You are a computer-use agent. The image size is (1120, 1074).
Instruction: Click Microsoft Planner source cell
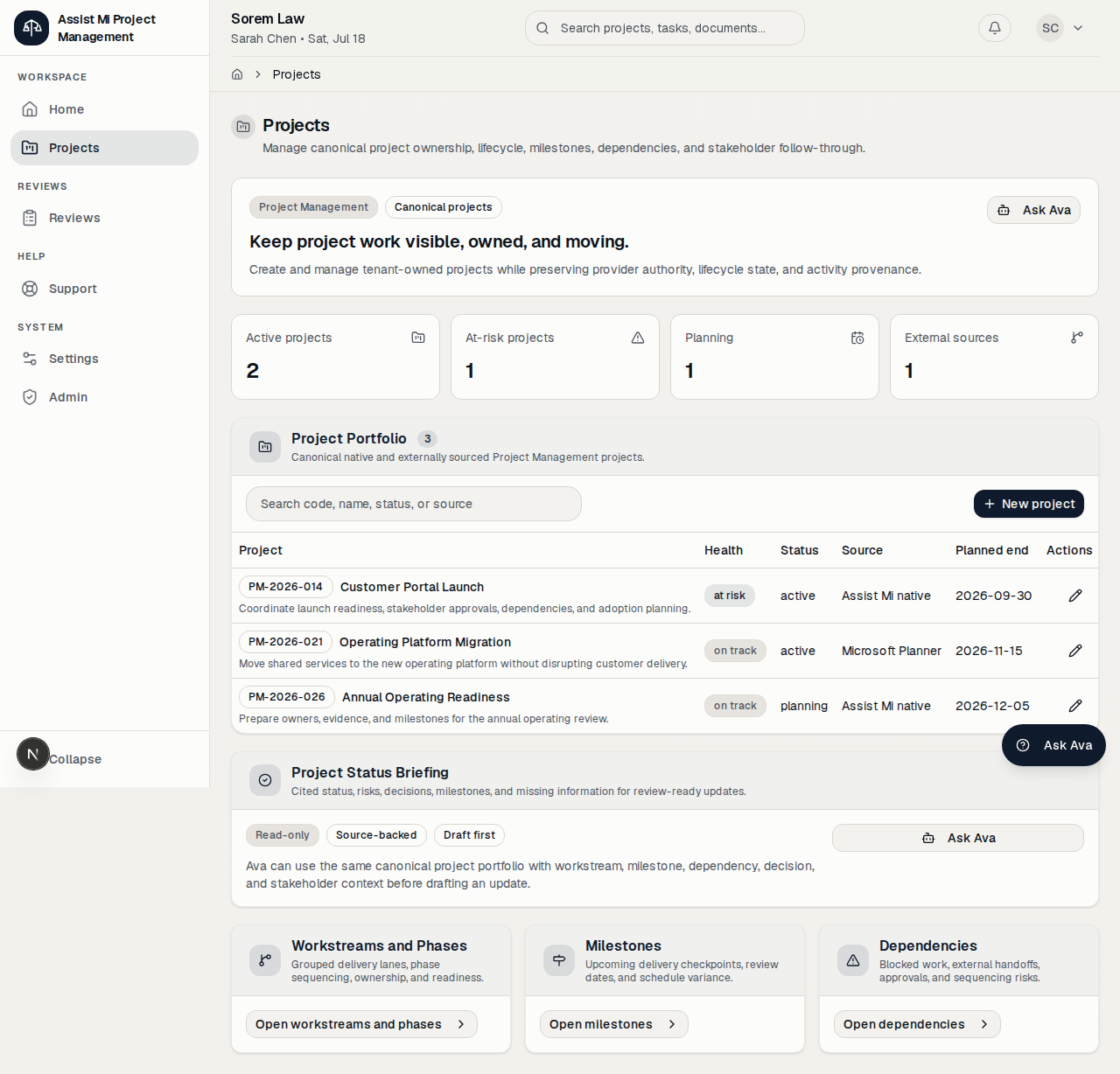(x=892, y=651)
